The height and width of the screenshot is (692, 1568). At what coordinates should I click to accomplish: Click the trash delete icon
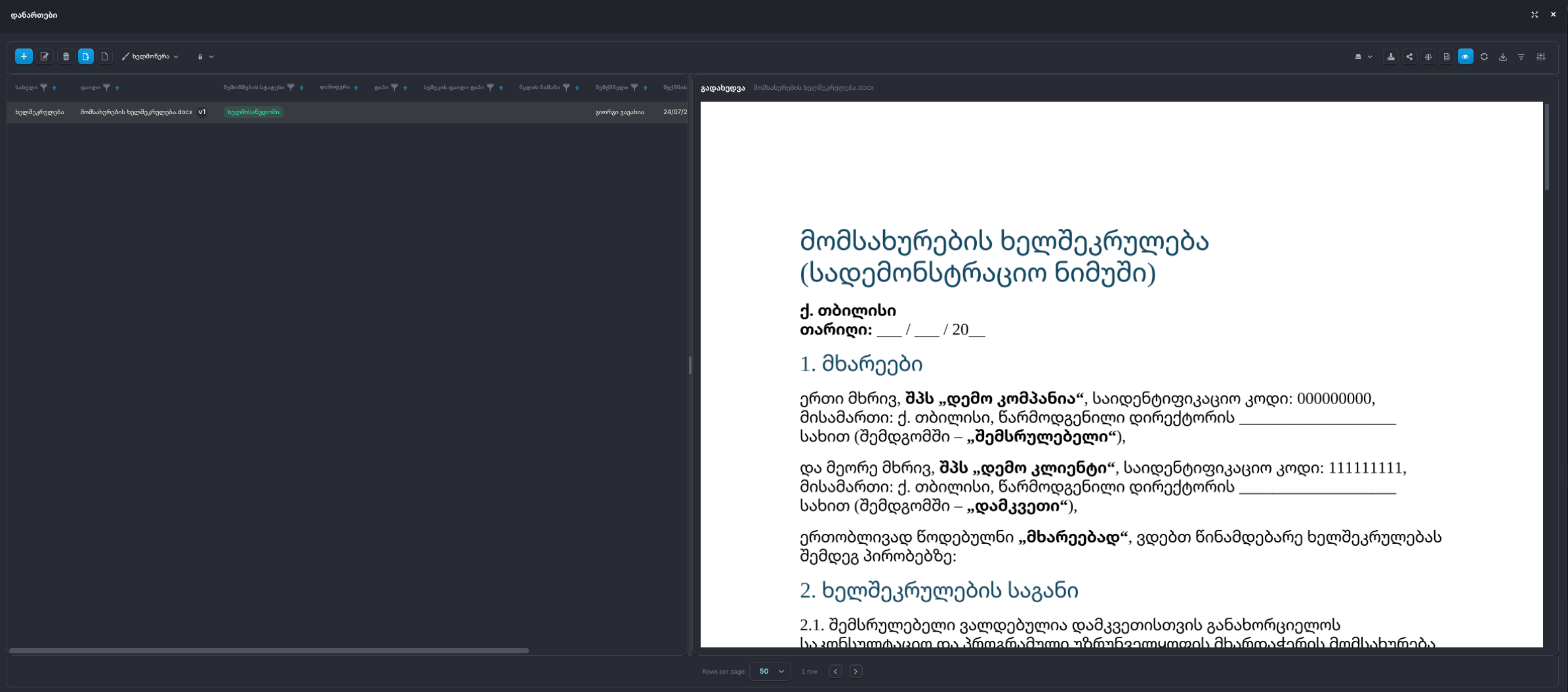point(66,56)
